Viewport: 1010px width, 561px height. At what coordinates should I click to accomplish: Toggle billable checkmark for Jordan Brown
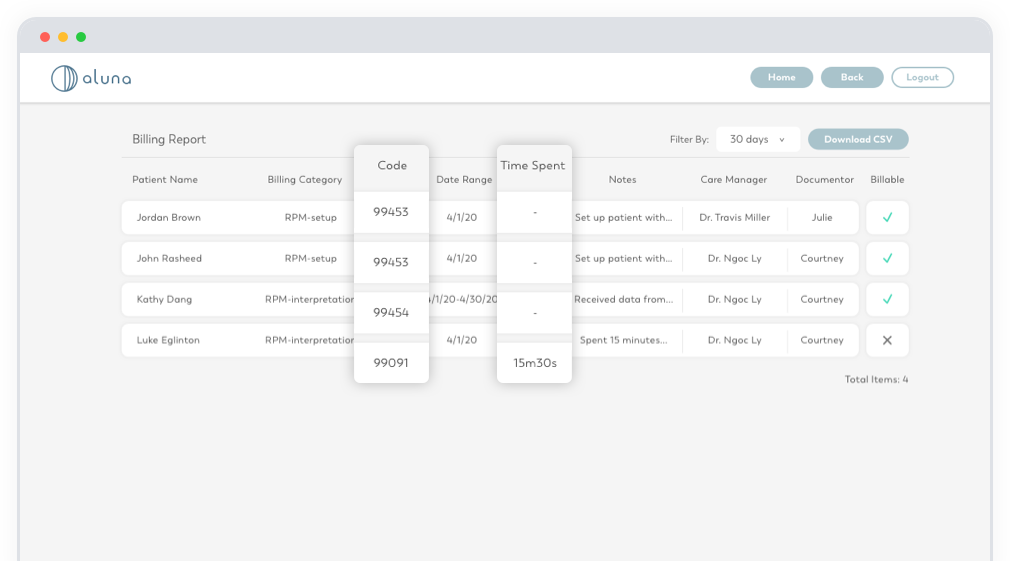point(886,218)
